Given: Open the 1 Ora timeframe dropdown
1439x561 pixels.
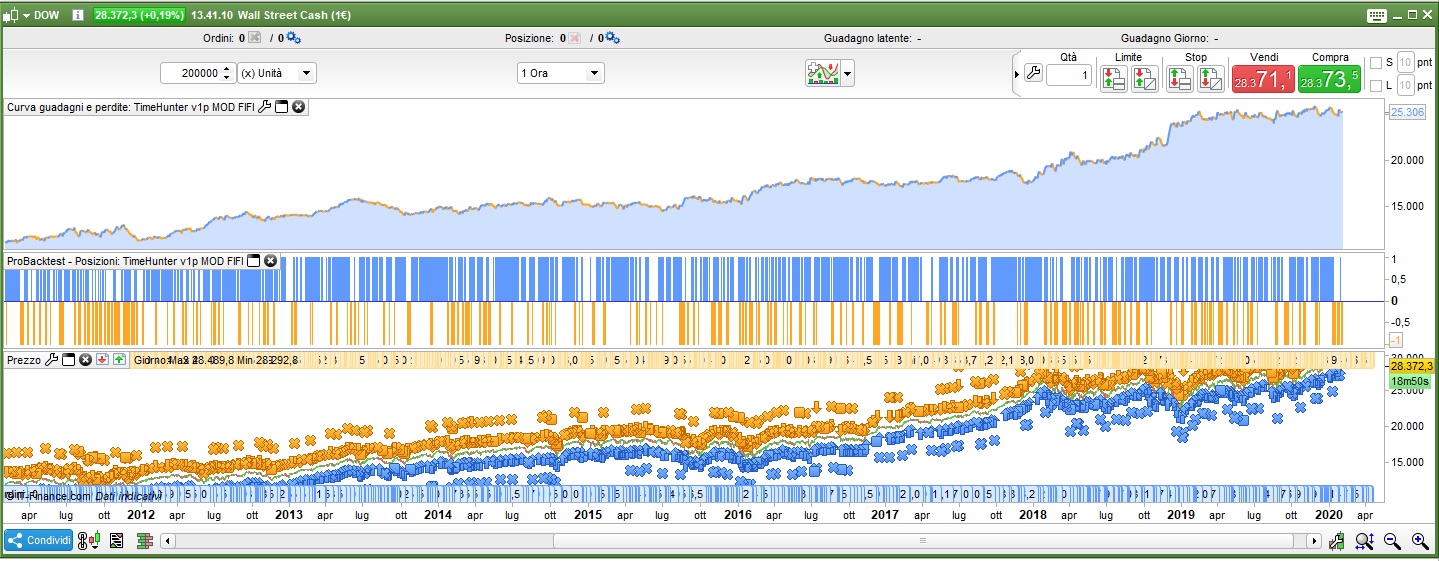Looking at the screenshot, I should click(560, 73).
